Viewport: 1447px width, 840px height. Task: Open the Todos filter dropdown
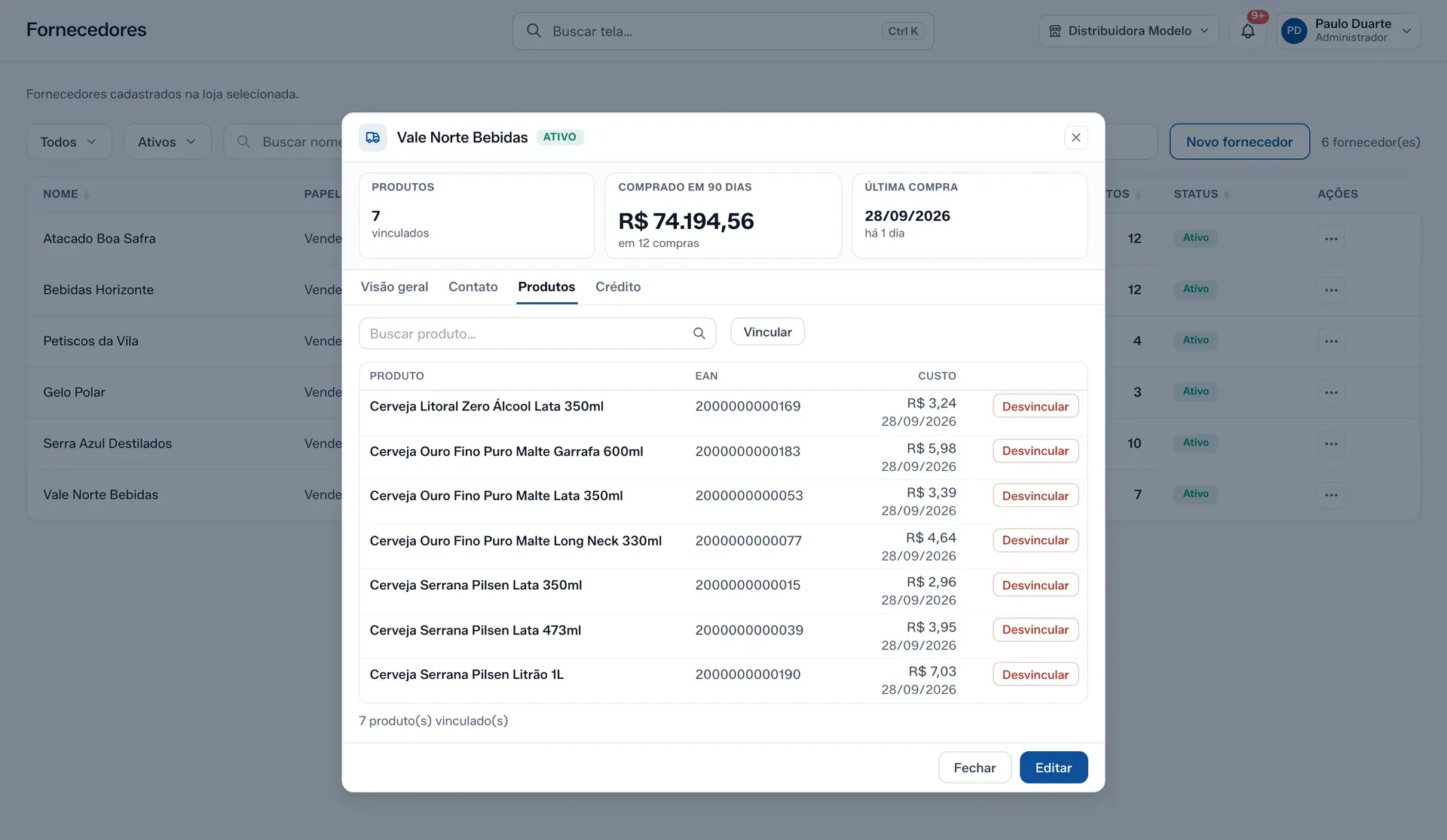pos(69,142)
